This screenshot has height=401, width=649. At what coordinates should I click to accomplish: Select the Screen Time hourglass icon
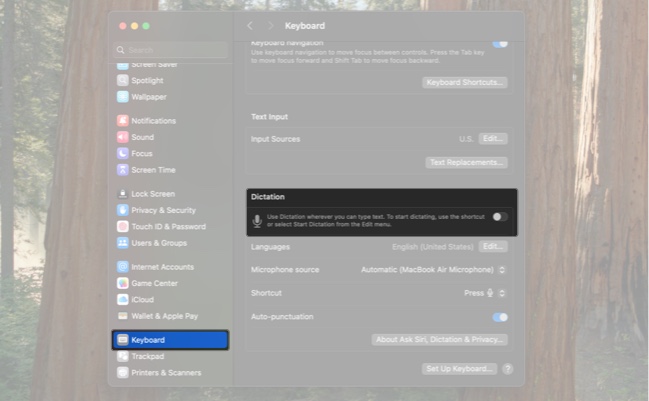tap(123, 170)
